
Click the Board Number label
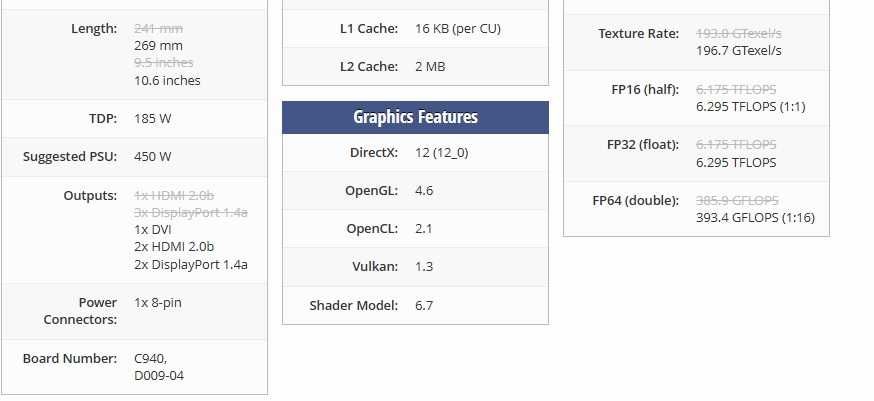coord(70,358)
